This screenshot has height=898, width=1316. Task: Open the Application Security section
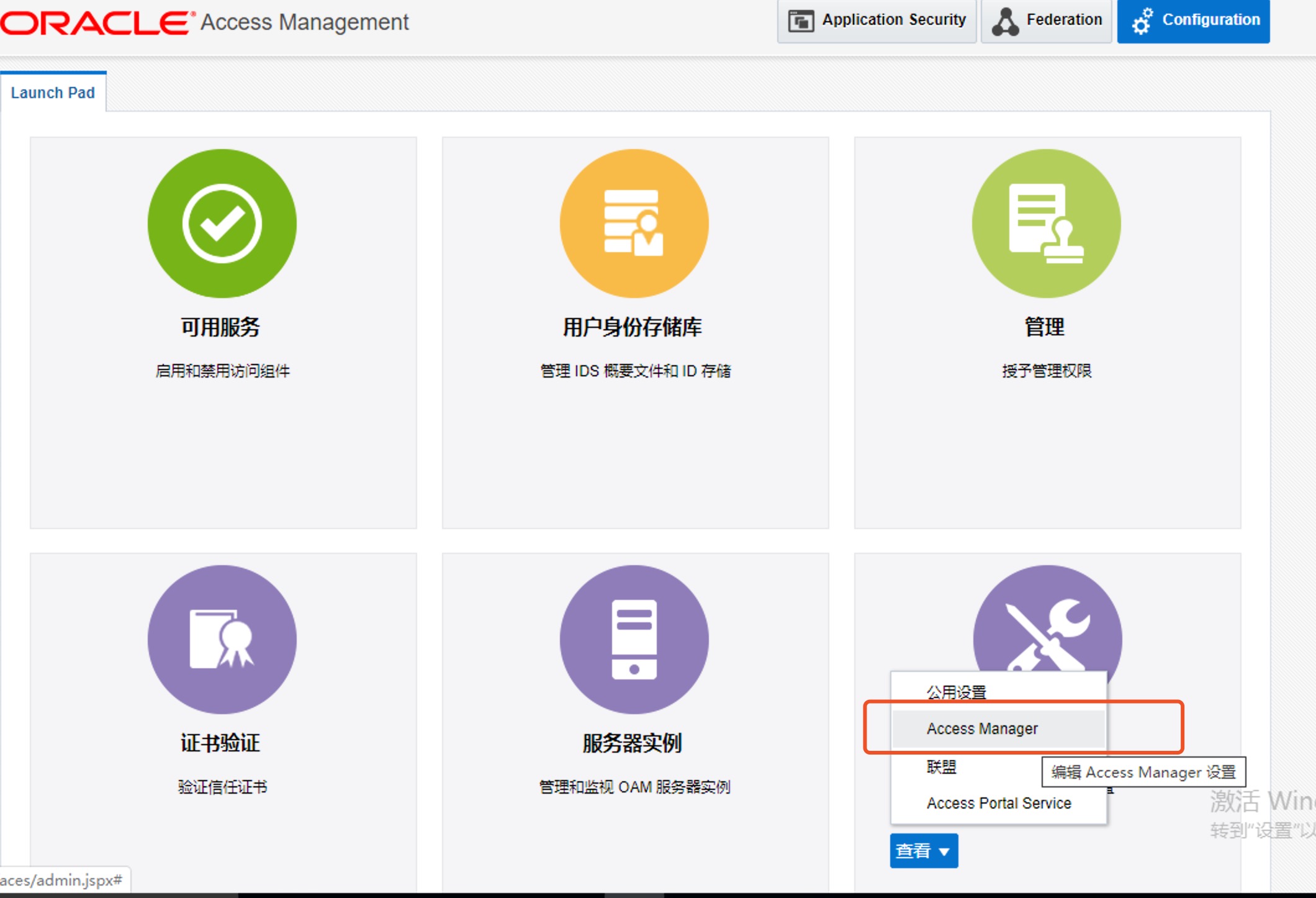point(877,21)
